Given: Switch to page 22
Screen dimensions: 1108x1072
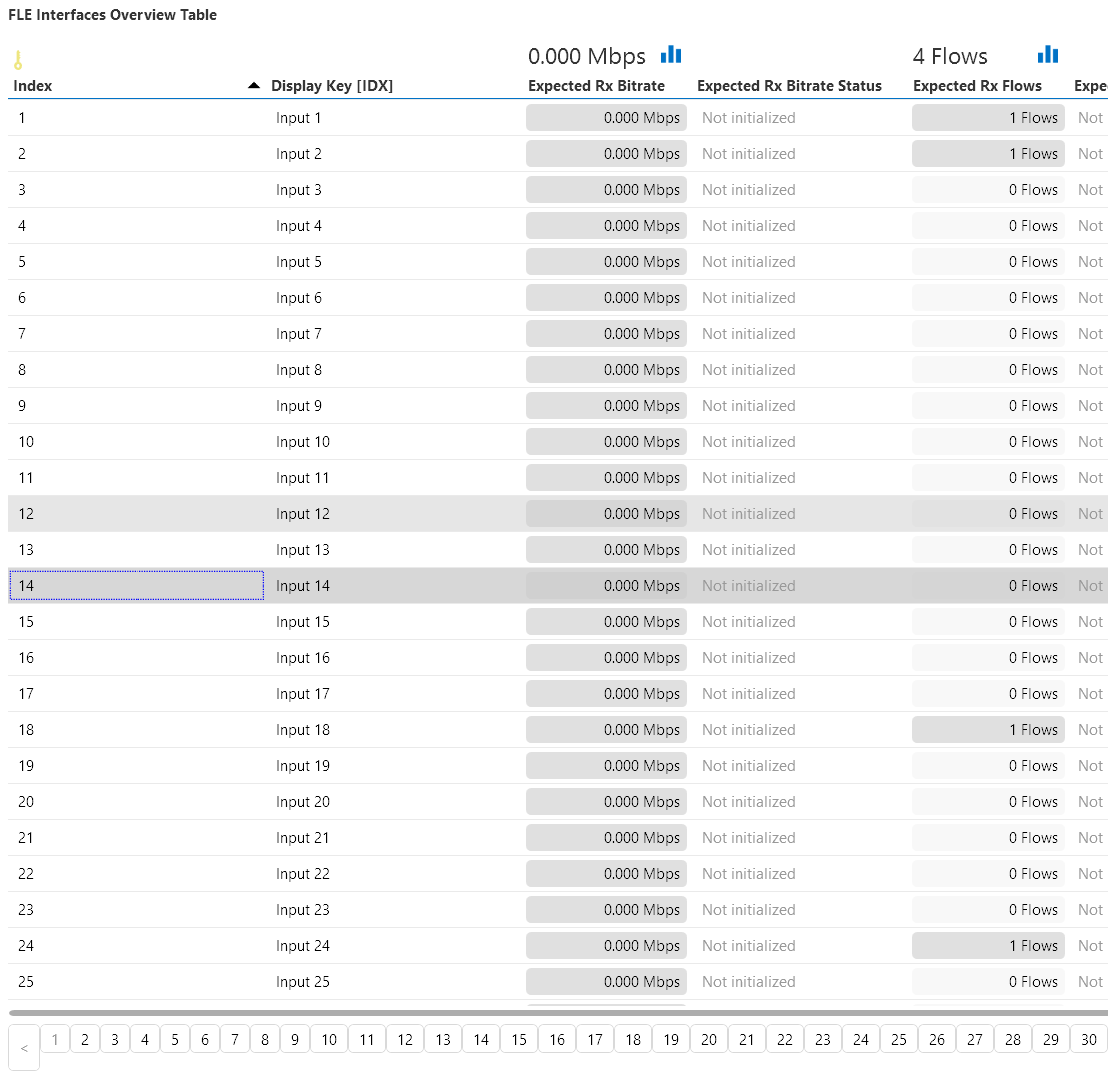Looking at the screenshot, I should tap(785, 1040).
